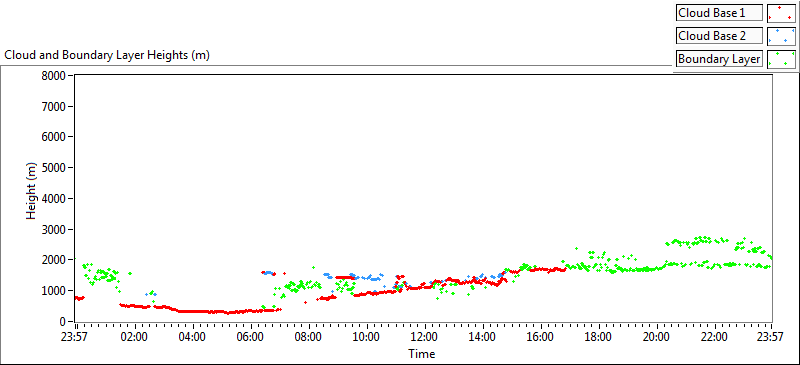Screen dimensions: 800x365
Task: Click the 3000 value on height axis
Action: tap(53, 229)
